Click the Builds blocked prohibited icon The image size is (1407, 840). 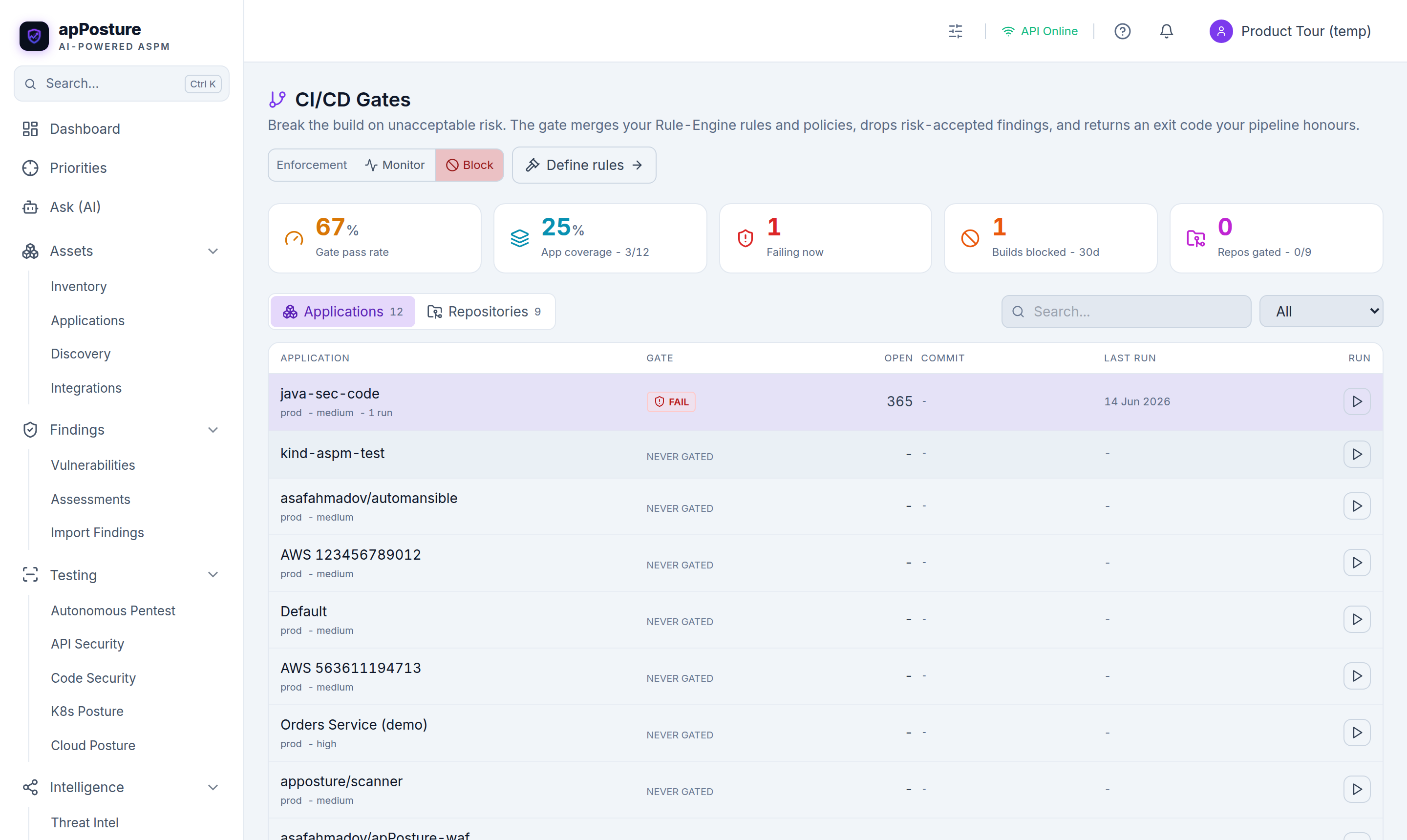tap(970, 238)
